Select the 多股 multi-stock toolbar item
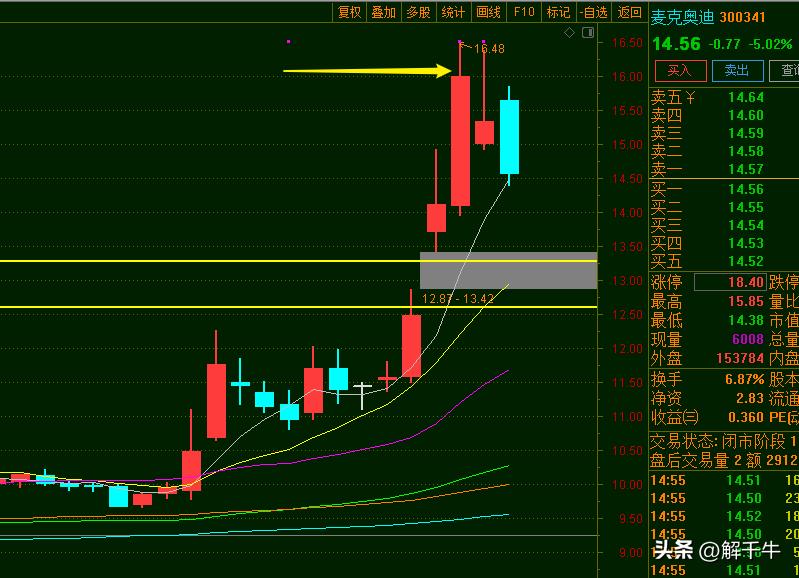 pos(418,12)
